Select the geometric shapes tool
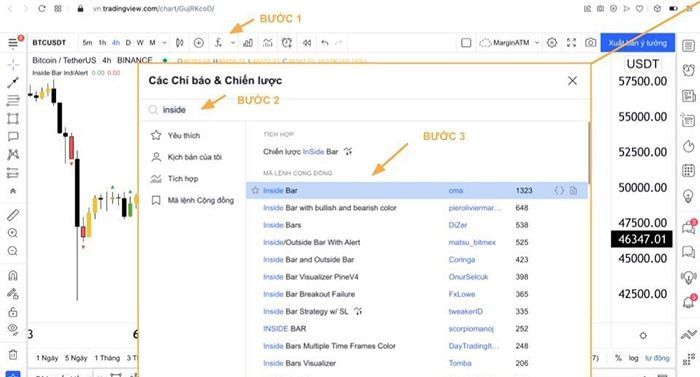The height and width of the screenshot is (377, 700). (x=13, y=118)
